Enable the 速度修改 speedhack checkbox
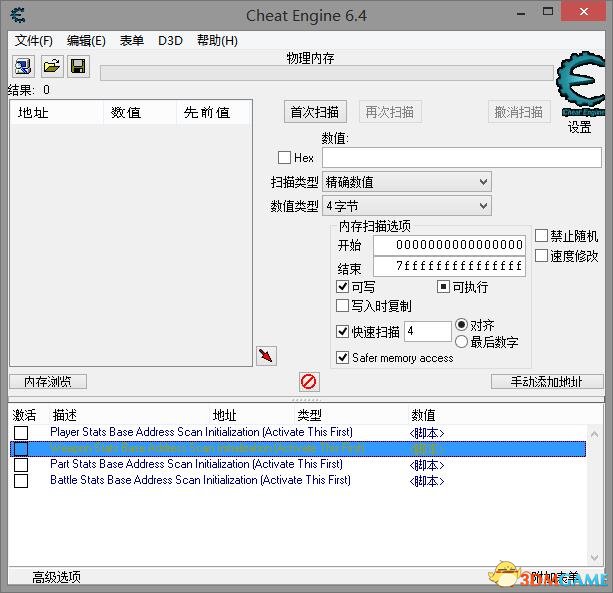The image size is (613, 593). coord(541,256)
